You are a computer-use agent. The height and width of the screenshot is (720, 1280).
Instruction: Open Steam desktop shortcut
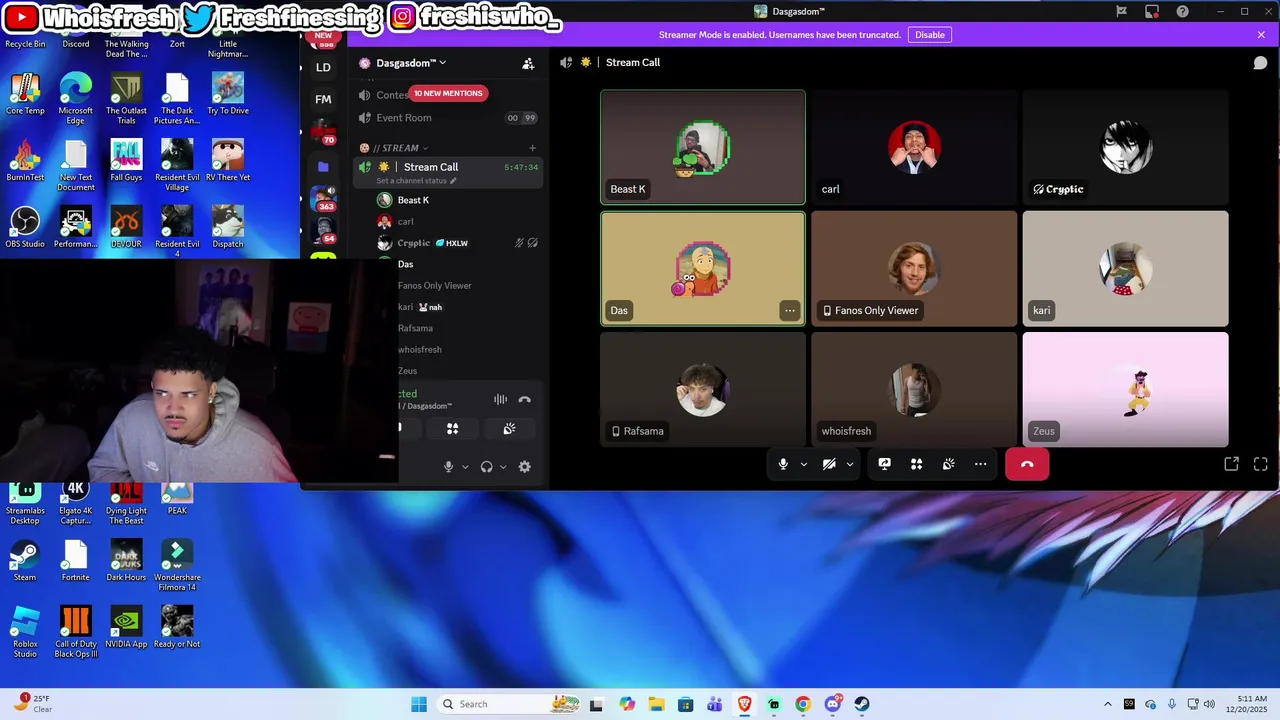[x=25, y=560]
